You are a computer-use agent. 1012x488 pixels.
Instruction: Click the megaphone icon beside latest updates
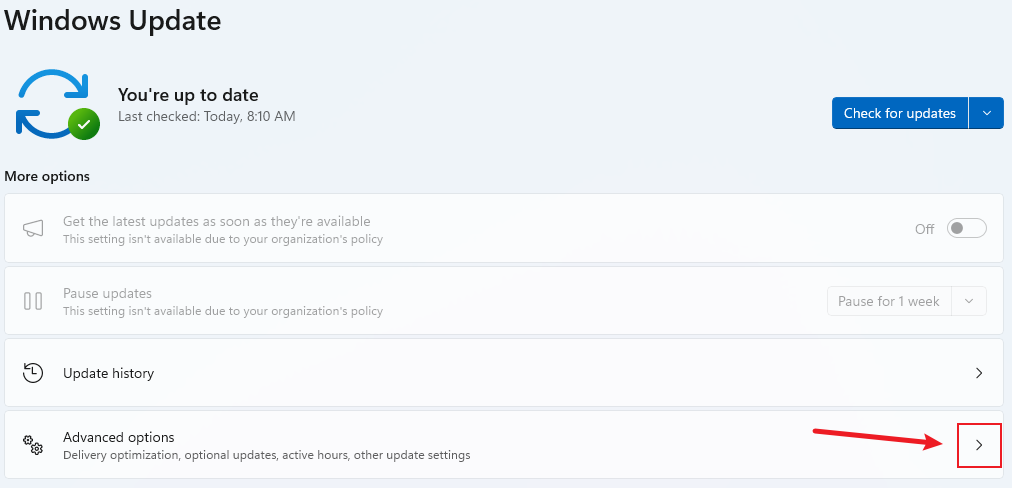click(x=33, y=229)
